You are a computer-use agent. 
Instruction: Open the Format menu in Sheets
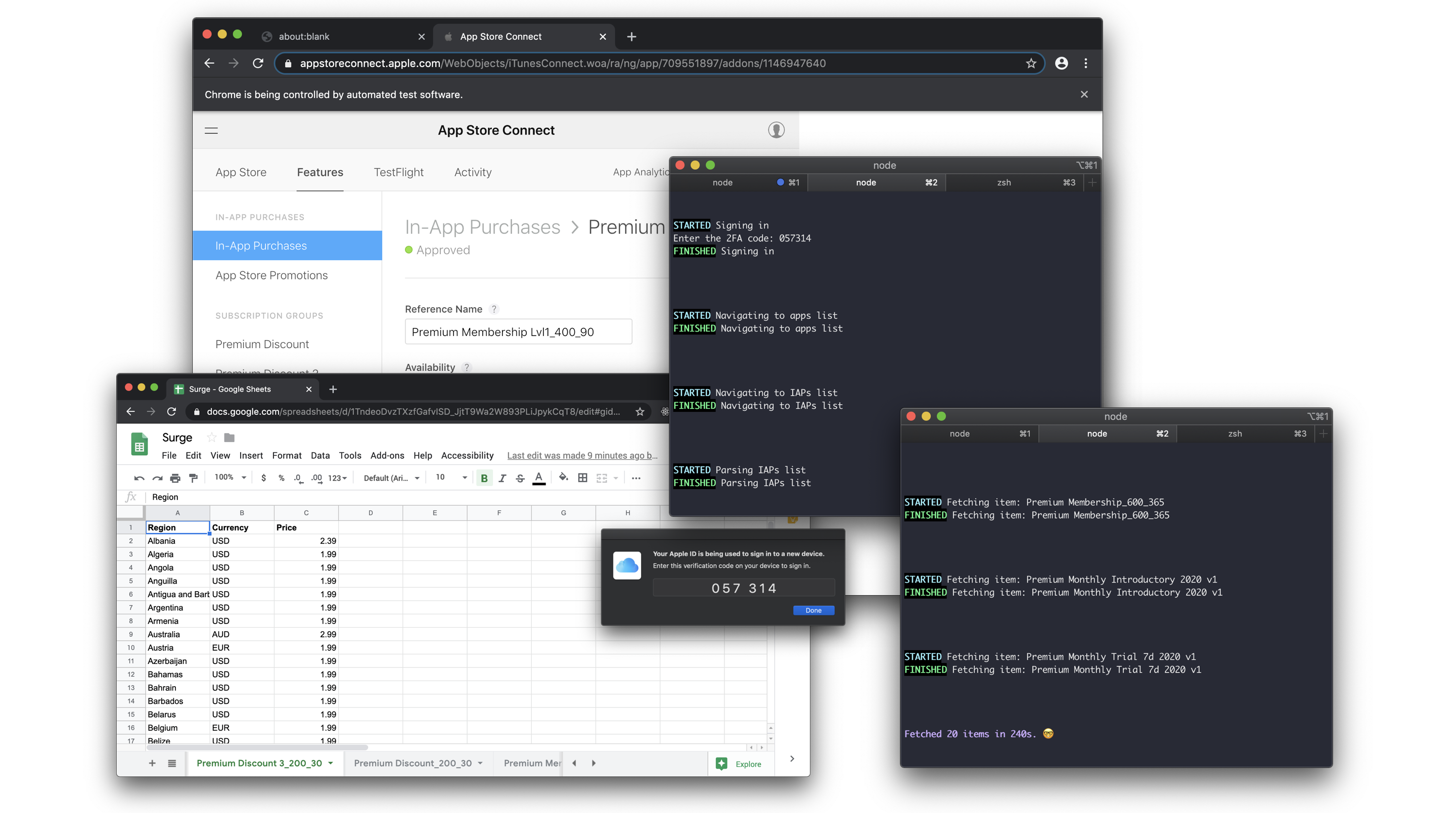tap(287, 455)
